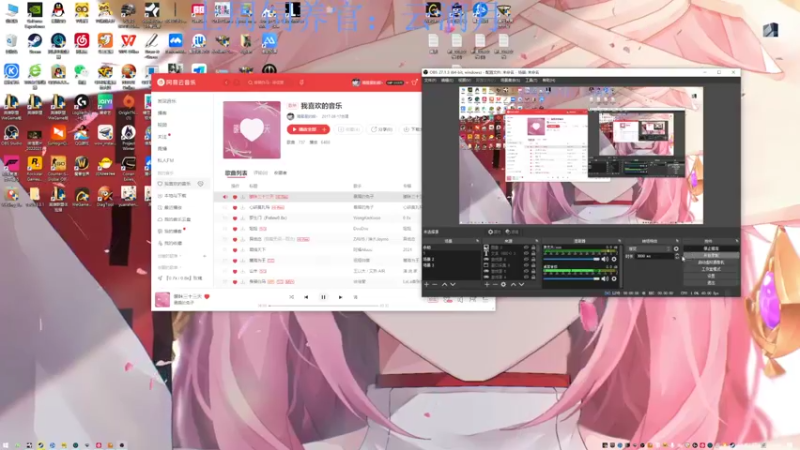Toggle visibility of 窗口采集 source
800x450 pixels.
click(x=526, y=265)
